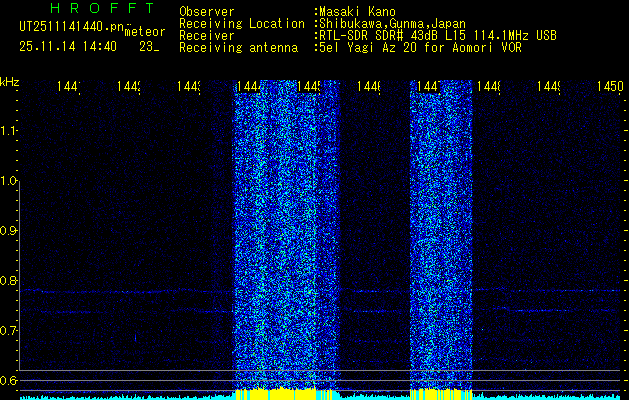This screenshot has width=629, height=400.
Task: Click the observer name Masaki Kano
Action: [357, 12]
